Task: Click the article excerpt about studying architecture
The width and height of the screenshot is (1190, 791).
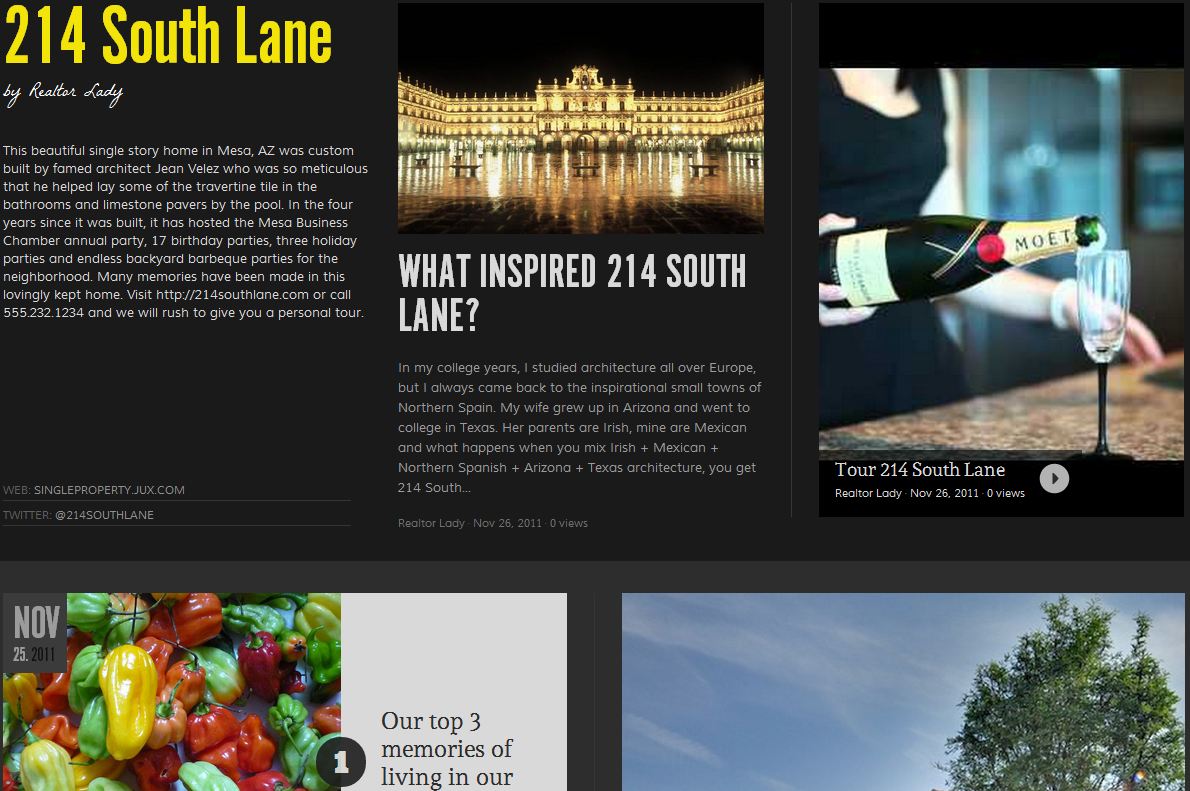Action: (x=580, y=427)
